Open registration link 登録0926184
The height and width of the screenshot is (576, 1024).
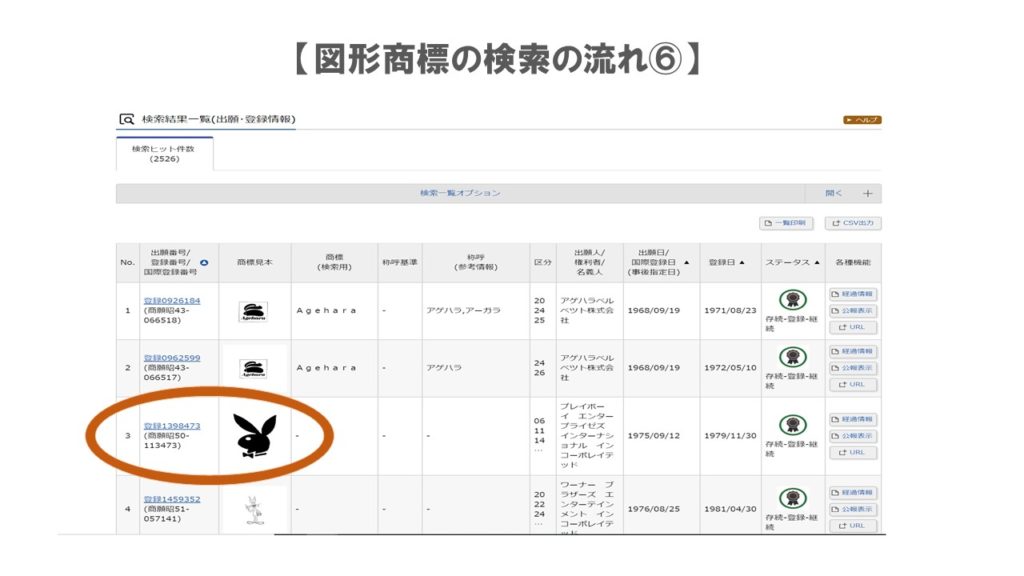coord(172,300)
